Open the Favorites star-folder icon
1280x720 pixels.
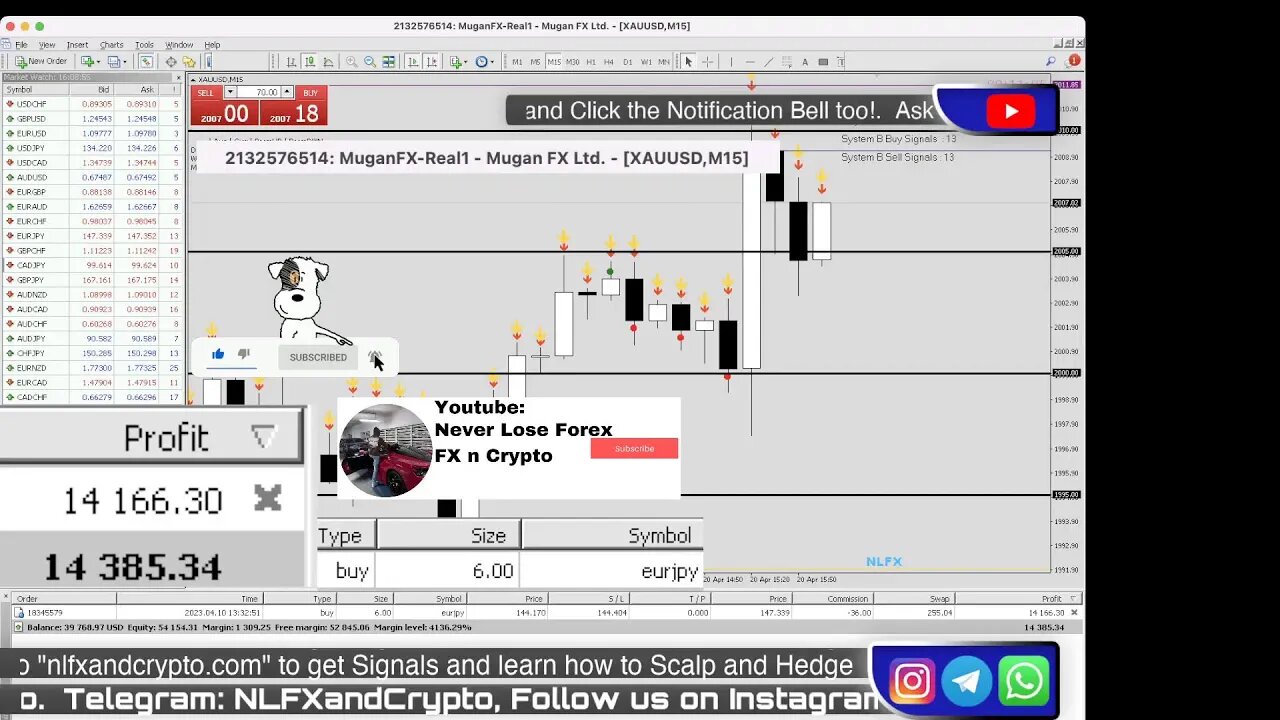(x=188, y=61)
